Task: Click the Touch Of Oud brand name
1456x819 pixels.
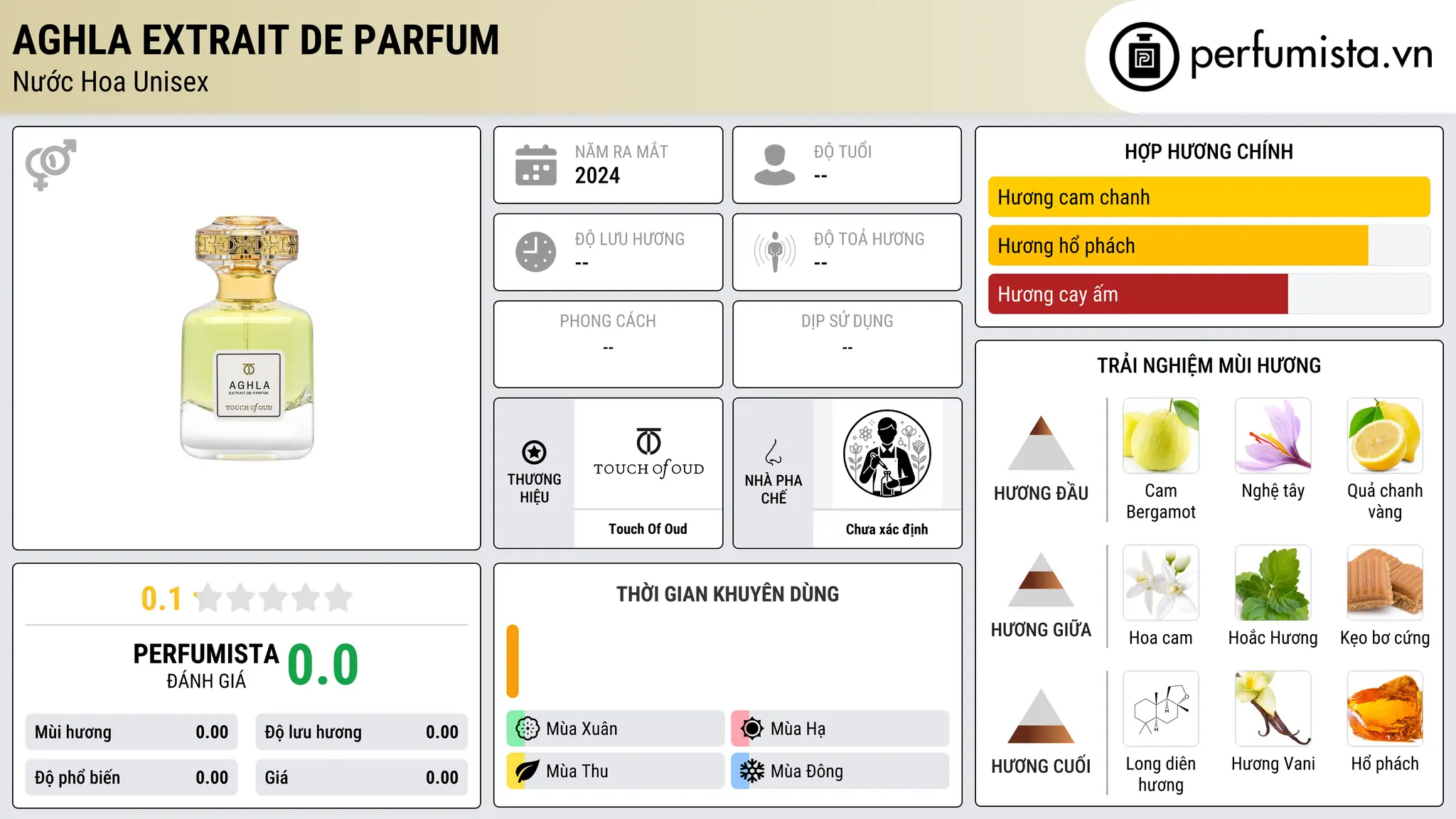Action: click(648, 529)
